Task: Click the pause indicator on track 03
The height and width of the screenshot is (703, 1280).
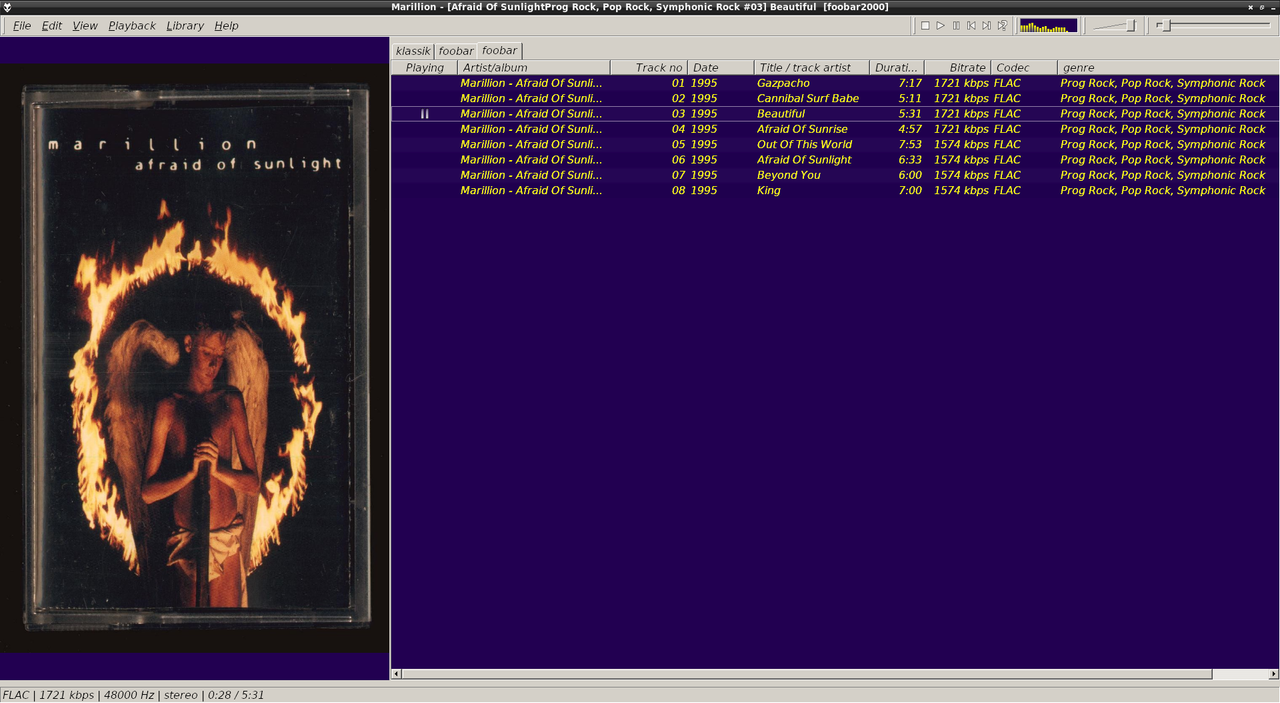Action: 425,114
